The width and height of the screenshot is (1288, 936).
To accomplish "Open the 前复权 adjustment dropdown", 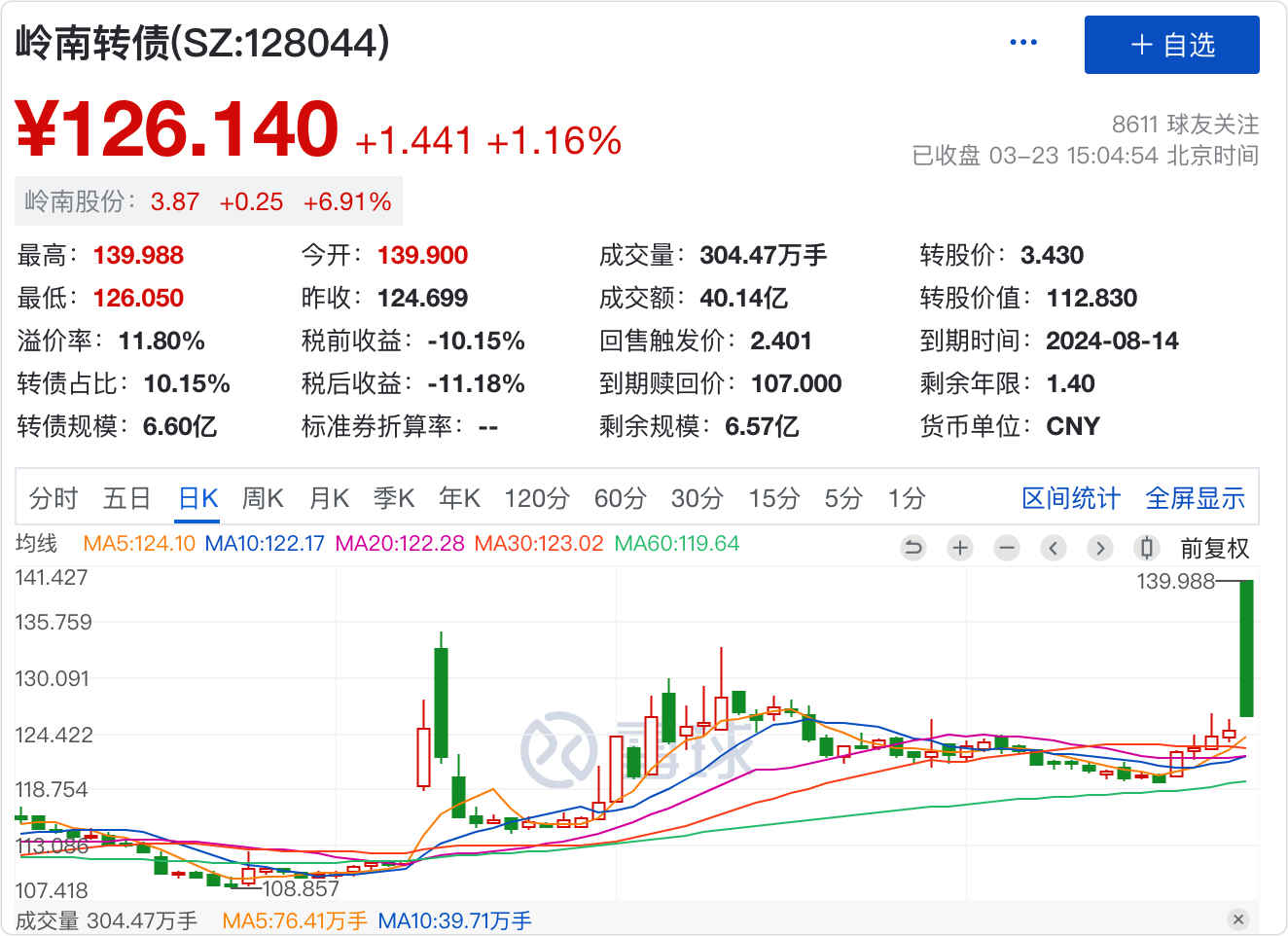I will (1214, 549).
